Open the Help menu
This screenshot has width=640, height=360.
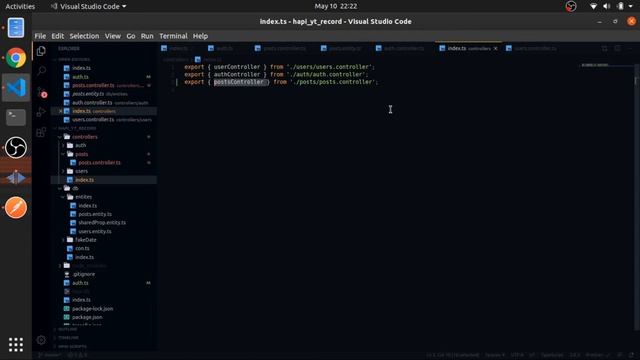[x=200, y=36]
